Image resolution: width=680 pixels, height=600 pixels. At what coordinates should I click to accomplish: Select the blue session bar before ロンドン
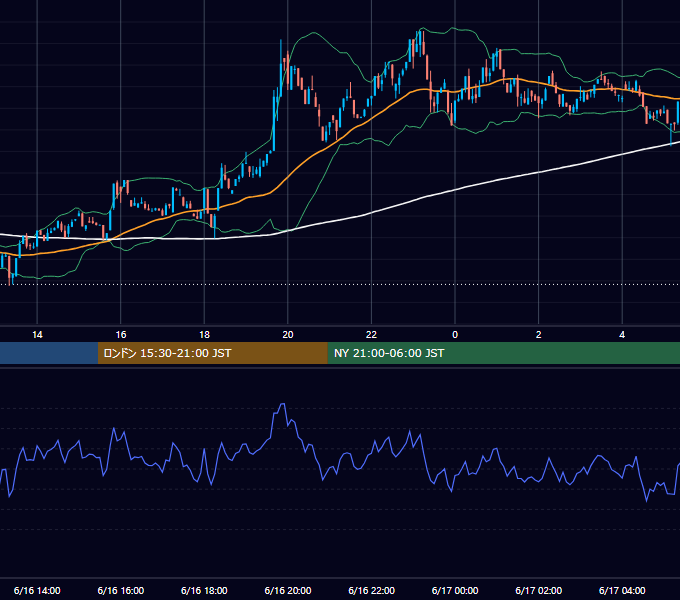pos(49,353)
